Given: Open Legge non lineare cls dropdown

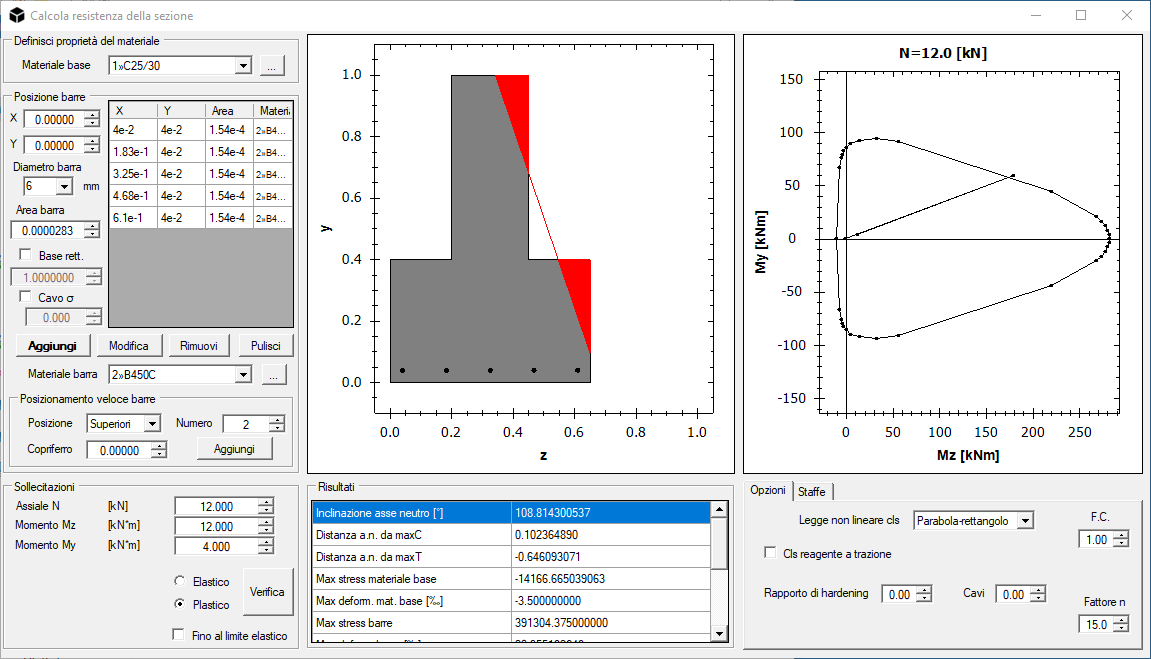Looking at the screenshot, I should 1024,520.
